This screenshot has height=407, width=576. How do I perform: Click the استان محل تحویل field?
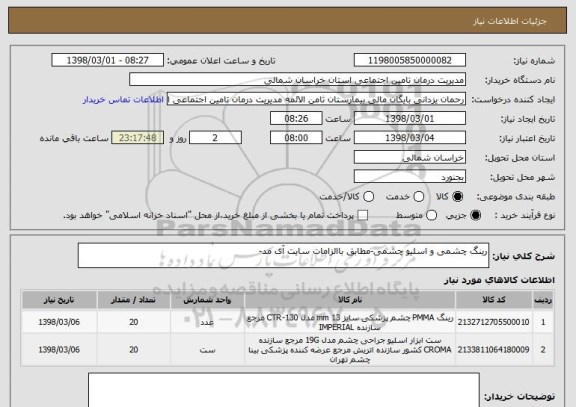410,158
